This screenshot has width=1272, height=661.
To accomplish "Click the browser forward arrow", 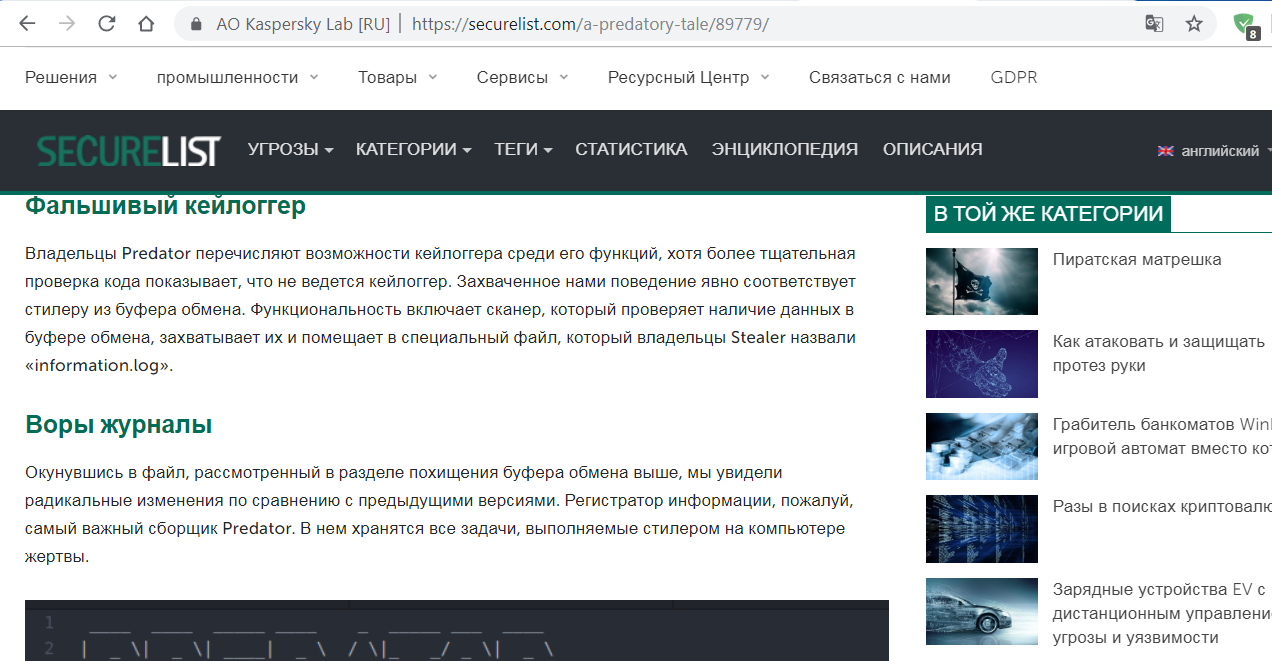I will (x=67, y=24).
